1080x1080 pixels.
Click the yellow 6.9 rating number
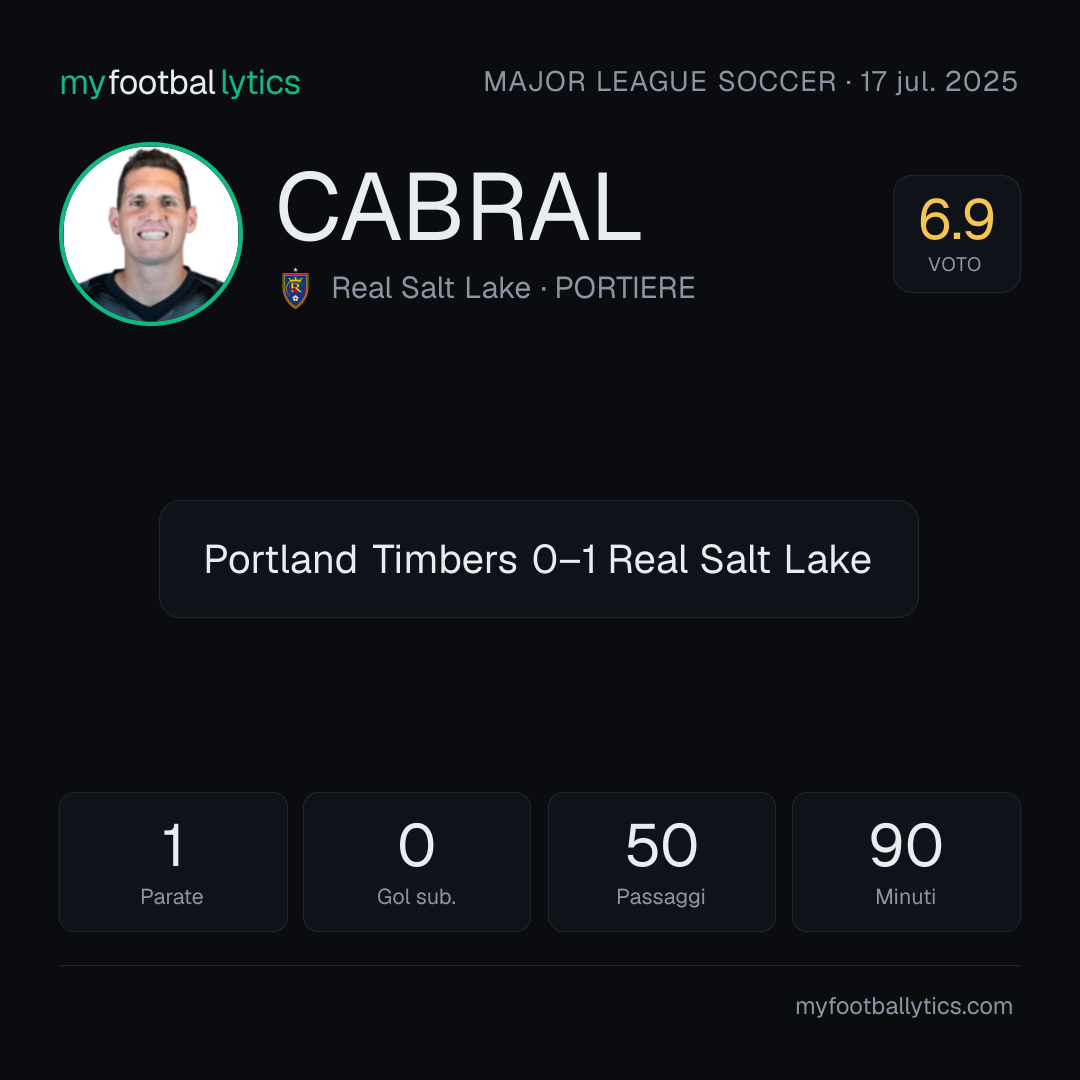[x=957, y=220]
